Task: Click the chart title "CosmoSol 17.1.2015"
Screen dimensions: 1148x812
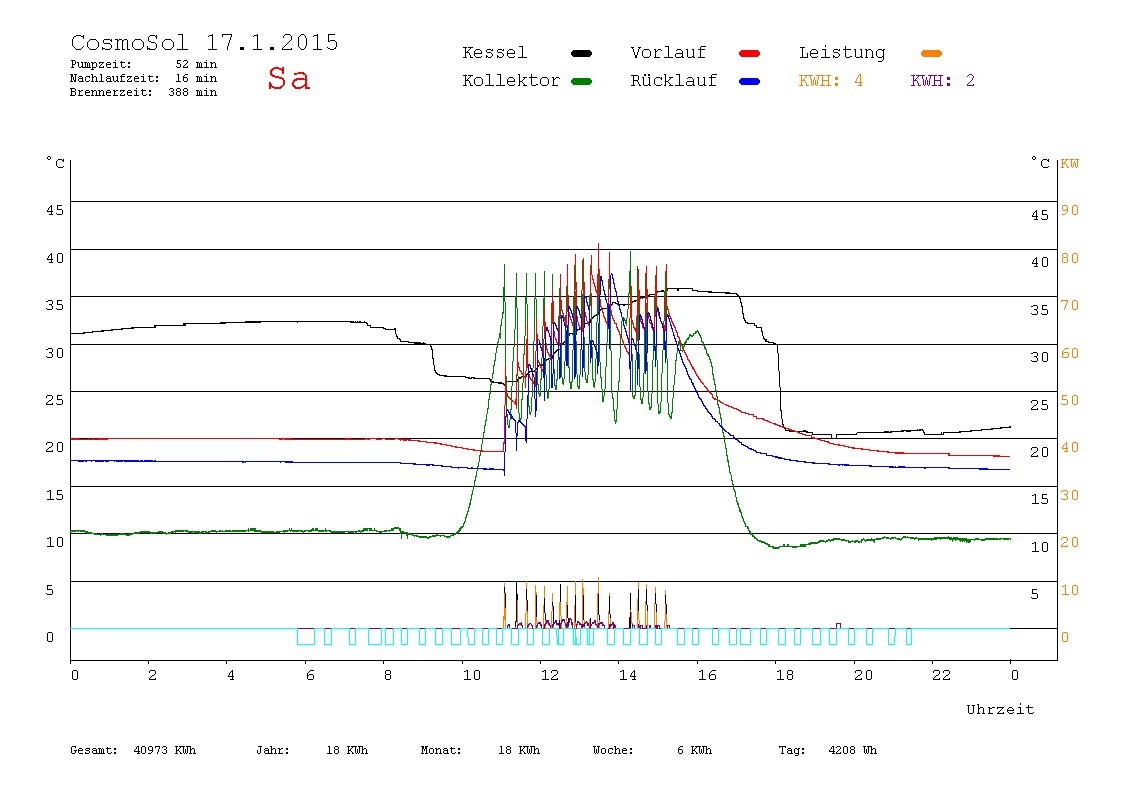Action: [x=204, y=42]
